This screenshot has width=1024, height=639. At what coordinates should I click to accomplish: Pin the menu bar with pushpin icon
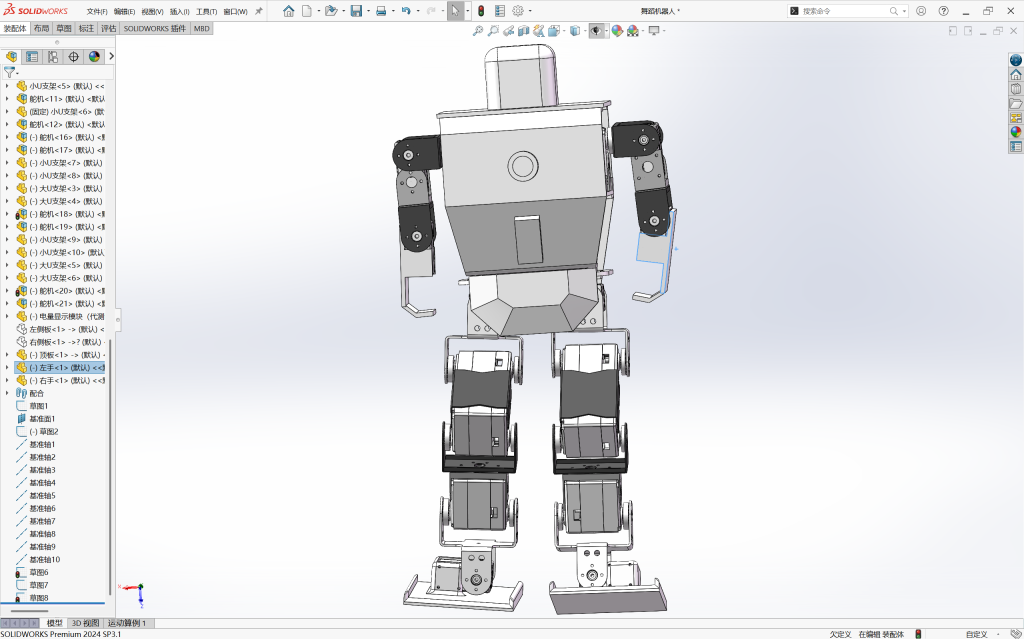(x=259, y=11)
